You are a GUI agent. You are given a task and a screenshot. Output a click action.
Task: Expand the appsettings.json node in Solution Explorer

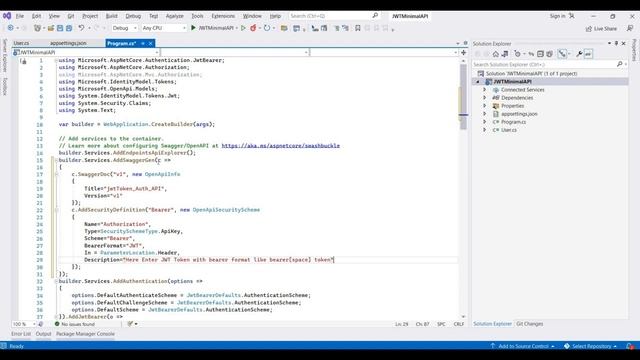[x=485, y=114]
